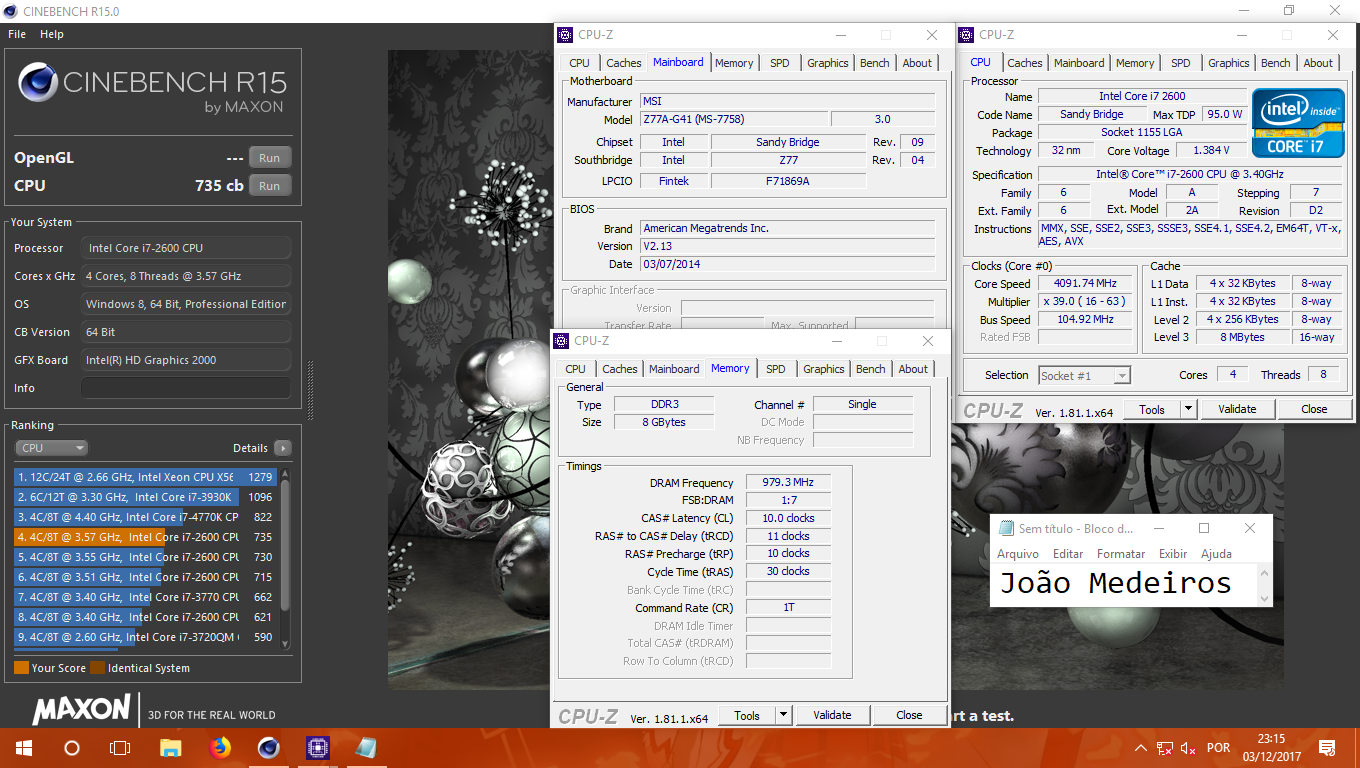1360x768 pixels.
Task: Click Validate in CPU tab CPU-Z window
Action: click(x=1237, y=409)
